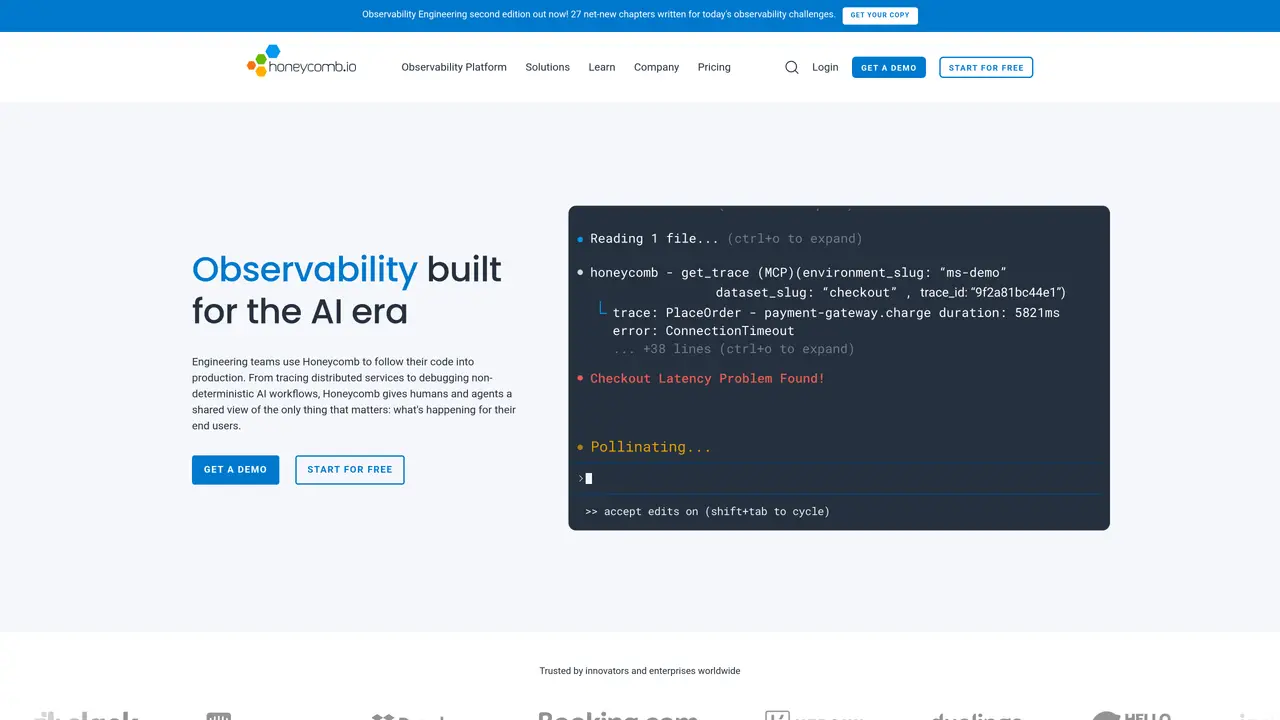Click the Intercom logo
1280x720 pixels.
[x=219, y=716]
